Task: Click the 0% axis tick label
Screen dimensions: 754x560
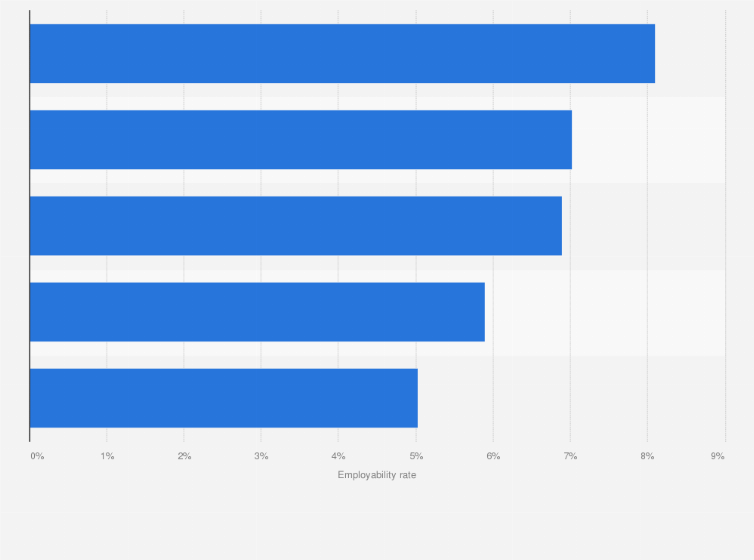Action: 37,456
